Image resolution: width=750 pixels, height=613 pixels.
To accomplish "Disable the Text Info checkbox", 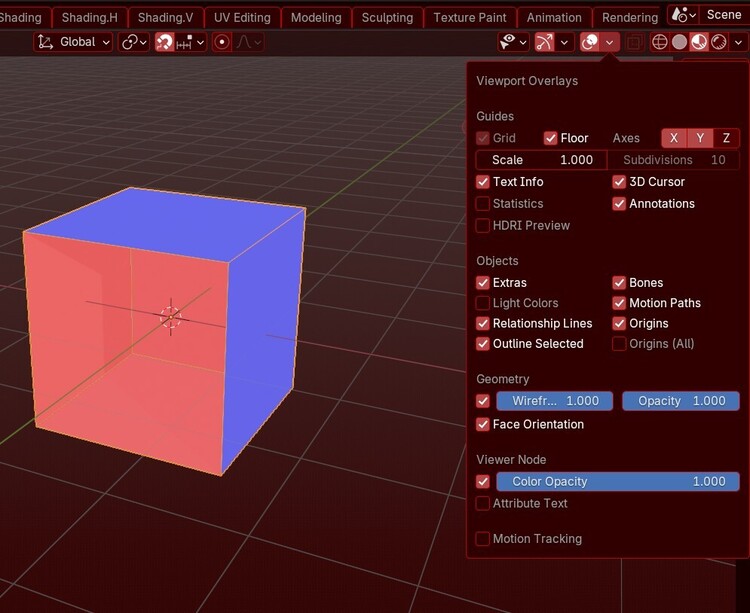I will click(x=483, y=182).
